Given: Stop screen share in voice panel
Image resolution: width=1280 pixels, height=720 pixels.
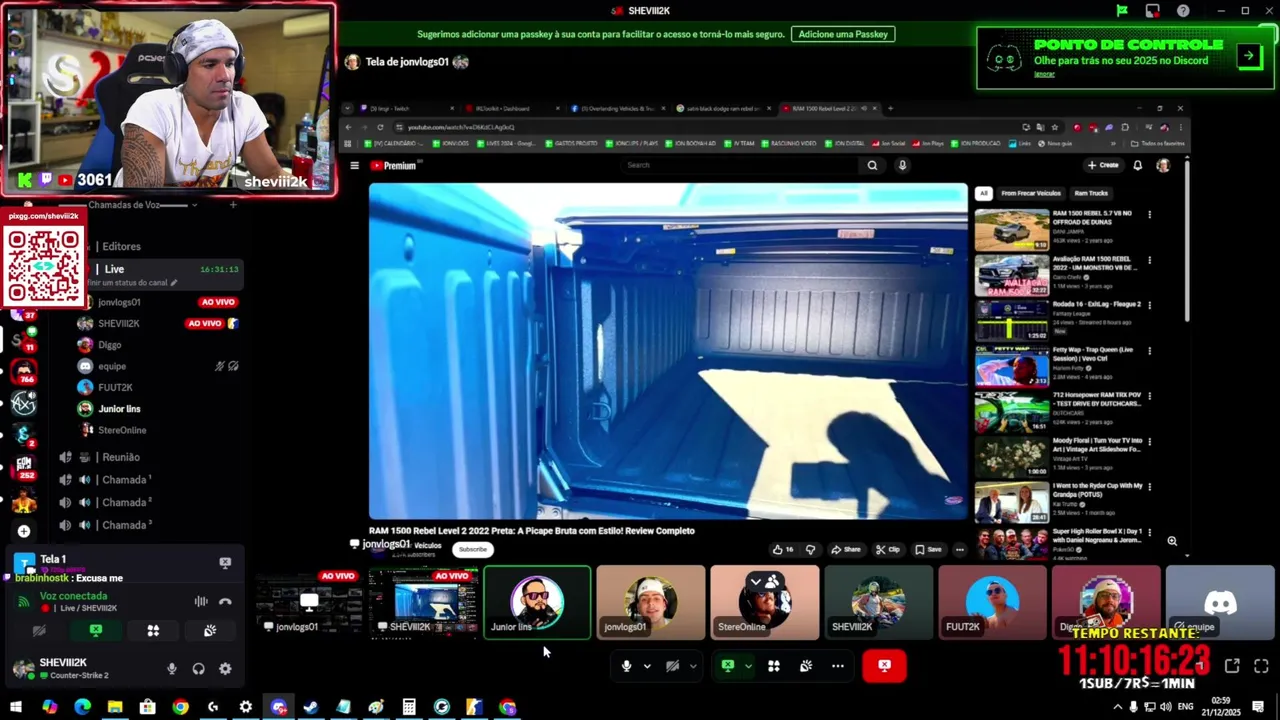Looking at the screenshot, I should tap(96, 631).
